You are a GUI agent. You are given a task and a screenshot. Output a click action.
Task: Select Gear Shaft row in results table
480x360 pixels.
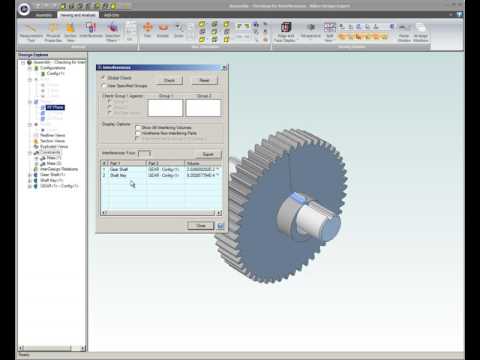coord(160,169)
